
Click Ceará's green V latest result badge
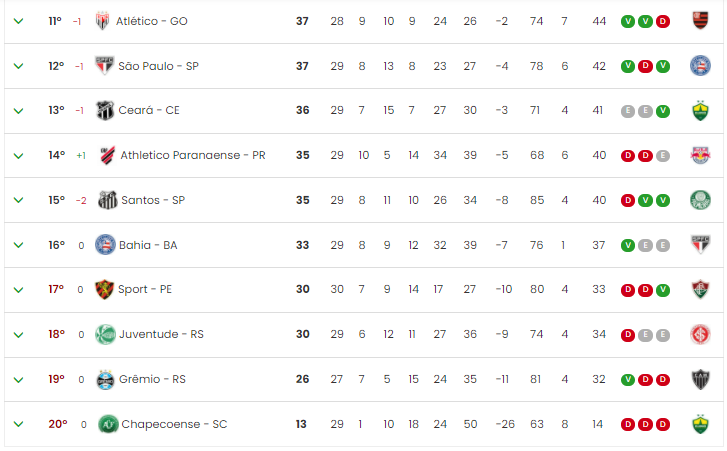pyautogui.click(x=663, y=111)
